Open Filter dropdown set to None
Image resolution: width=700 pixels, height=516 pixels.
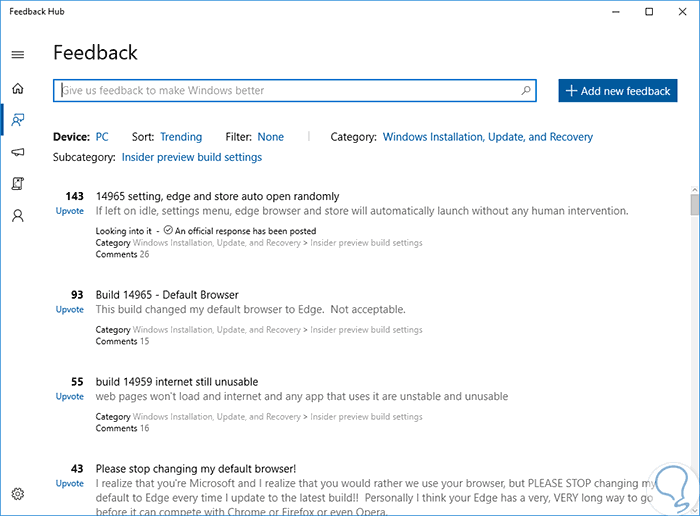point(270,137)
